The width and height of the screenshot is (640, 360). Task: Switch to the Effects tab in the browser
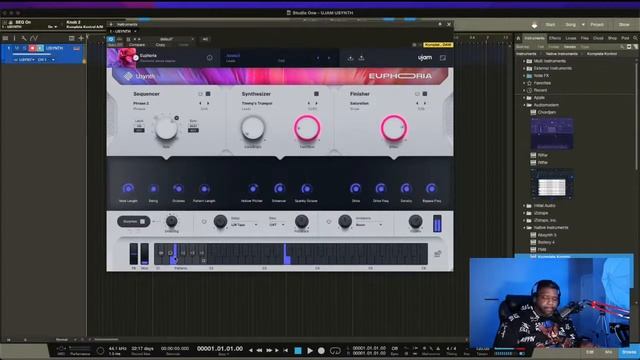click(x=555, y=38)
